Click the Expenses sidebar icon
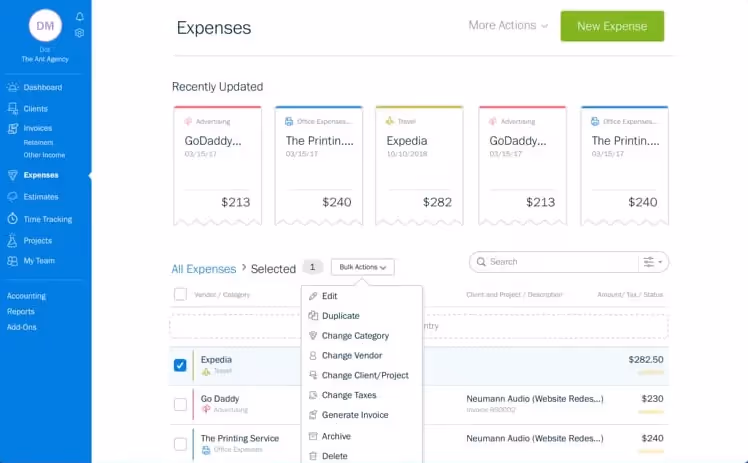The width and height of the screenshot is (748, 463). (12, 175)
